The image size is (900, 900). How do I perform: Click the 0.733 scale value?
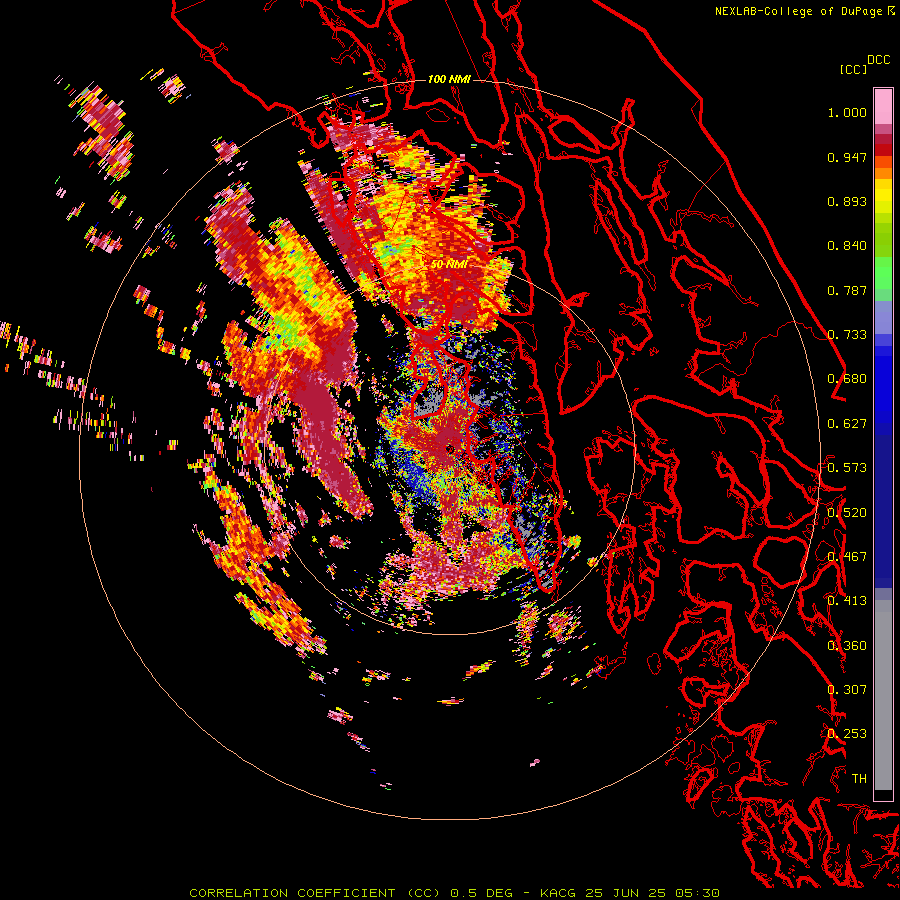point(847,335)
